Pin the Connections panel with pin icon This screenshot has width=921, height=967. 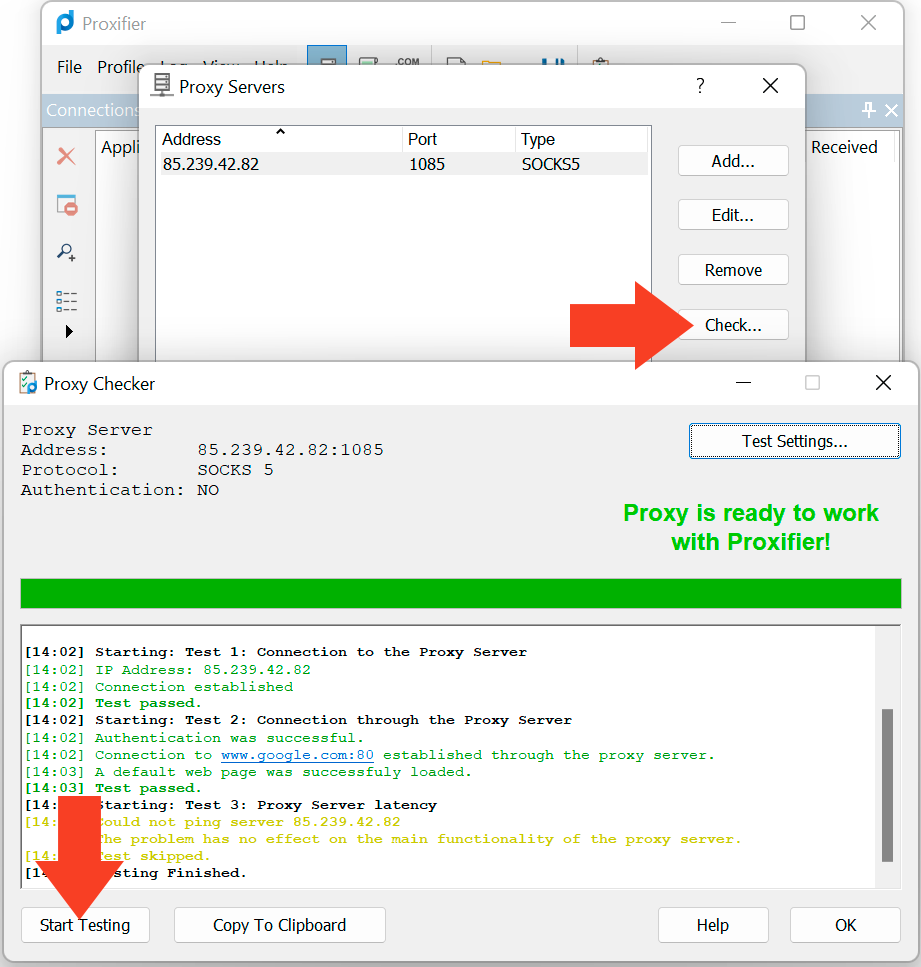tap(868, 110)
